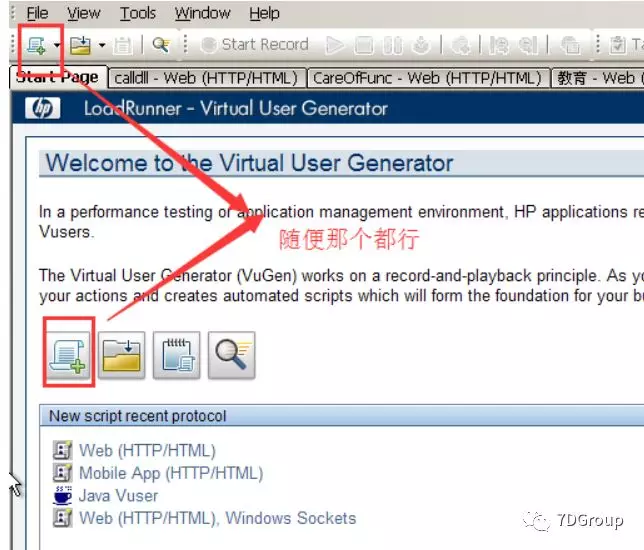Click the HP logo in the banner

(x=42, y=108)
